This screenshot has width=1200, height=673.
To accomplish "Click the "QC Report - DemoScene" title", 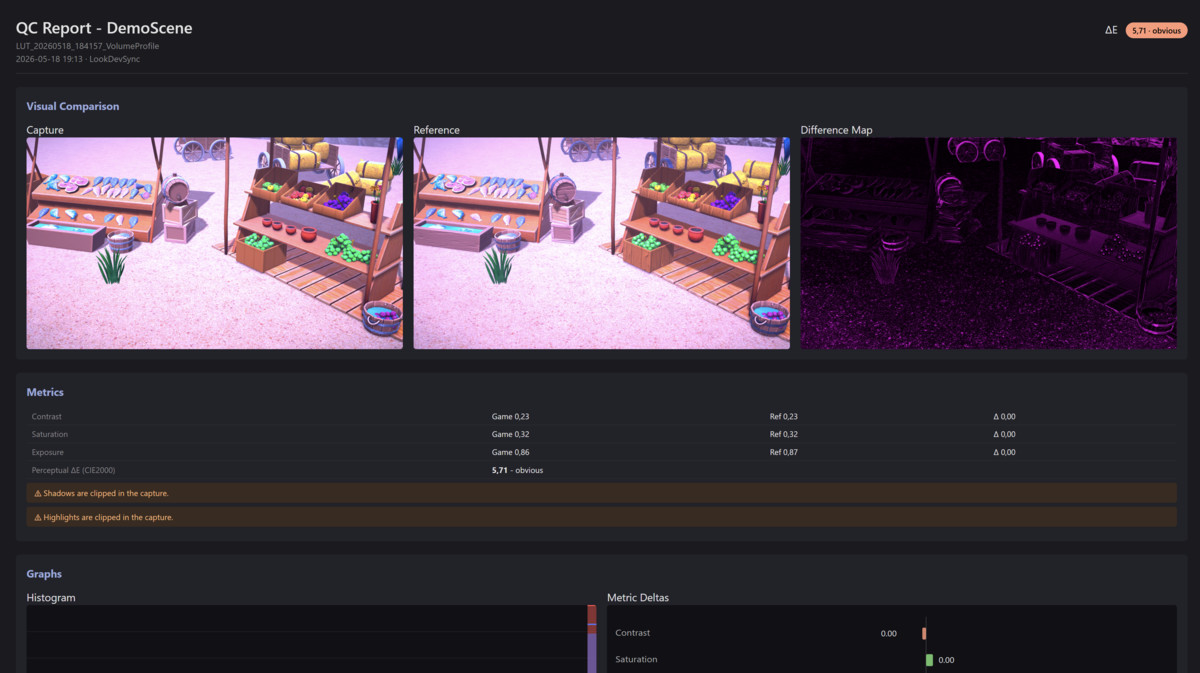I will coord(104,28).
